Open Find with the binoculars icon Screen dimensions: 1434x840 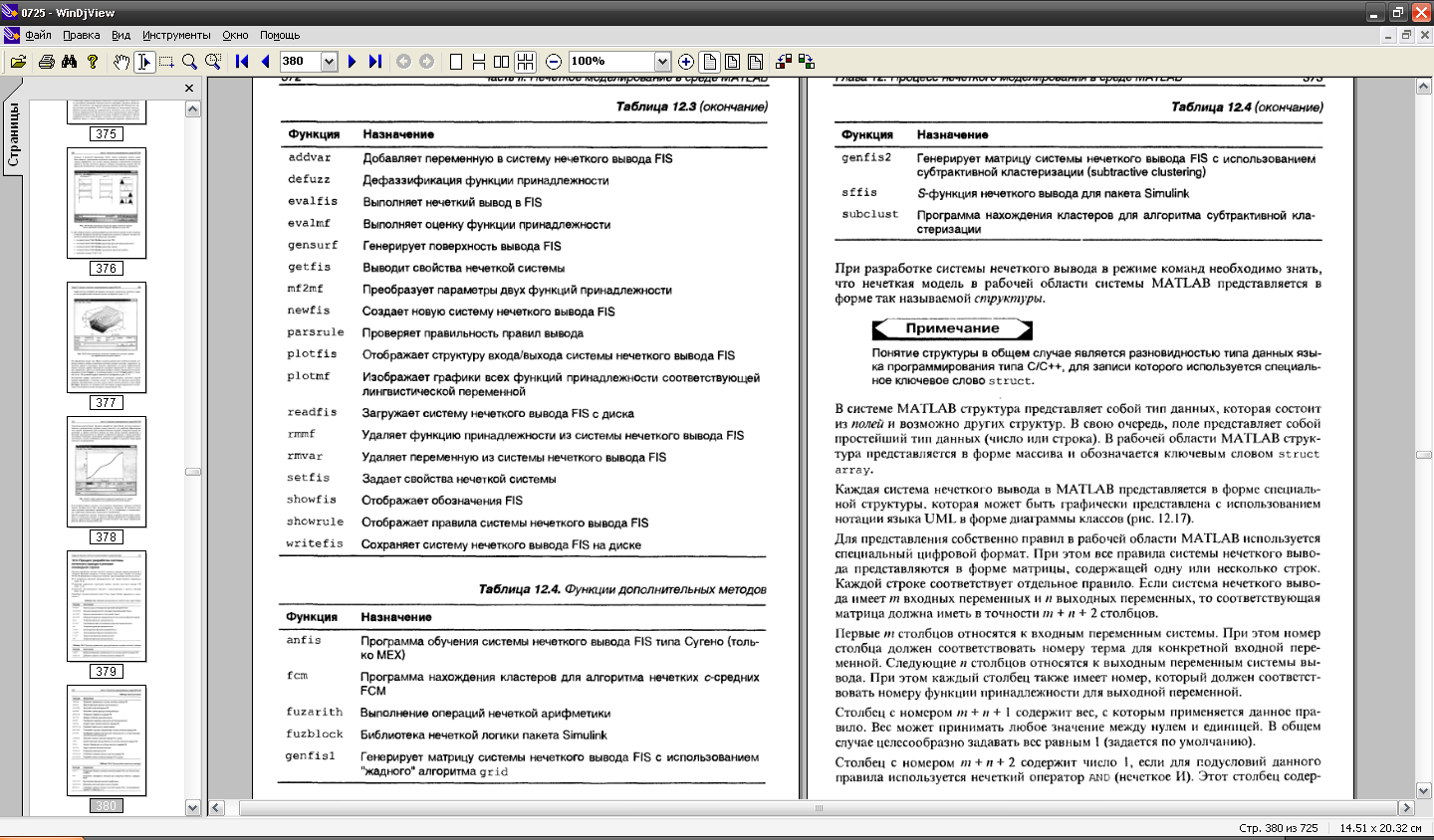(69, 62)
